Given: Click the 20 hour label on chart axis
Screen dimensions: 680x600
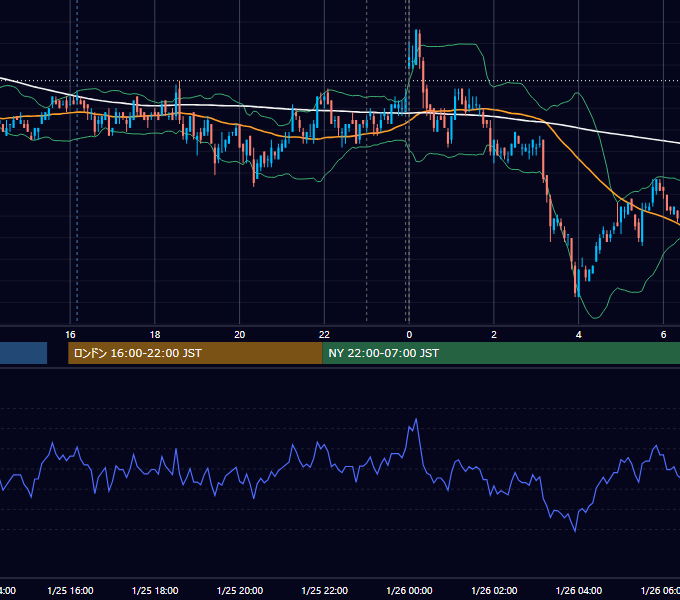Looking at the screenshot, I should pyautogui.click(x=239, y=335).
